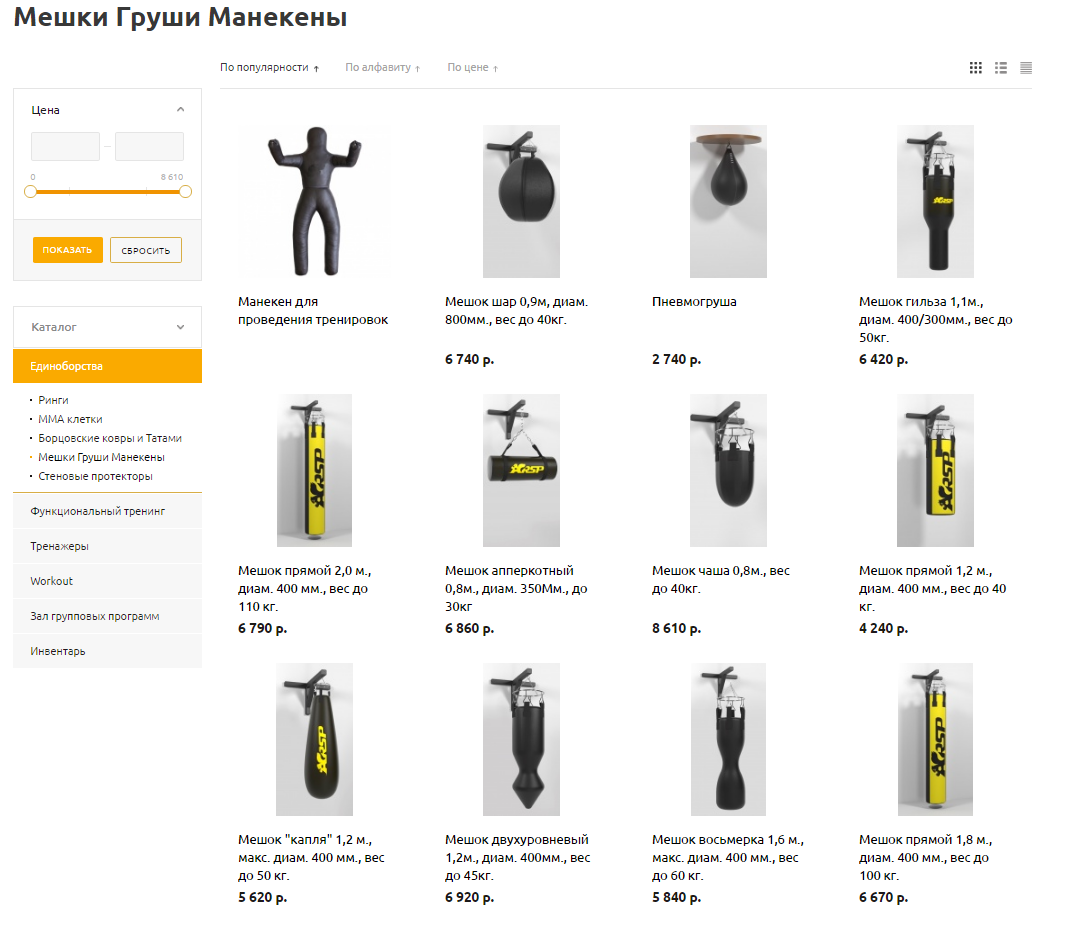Click the 5 620 р. price text
The image size is (1066, 928).
262,898
